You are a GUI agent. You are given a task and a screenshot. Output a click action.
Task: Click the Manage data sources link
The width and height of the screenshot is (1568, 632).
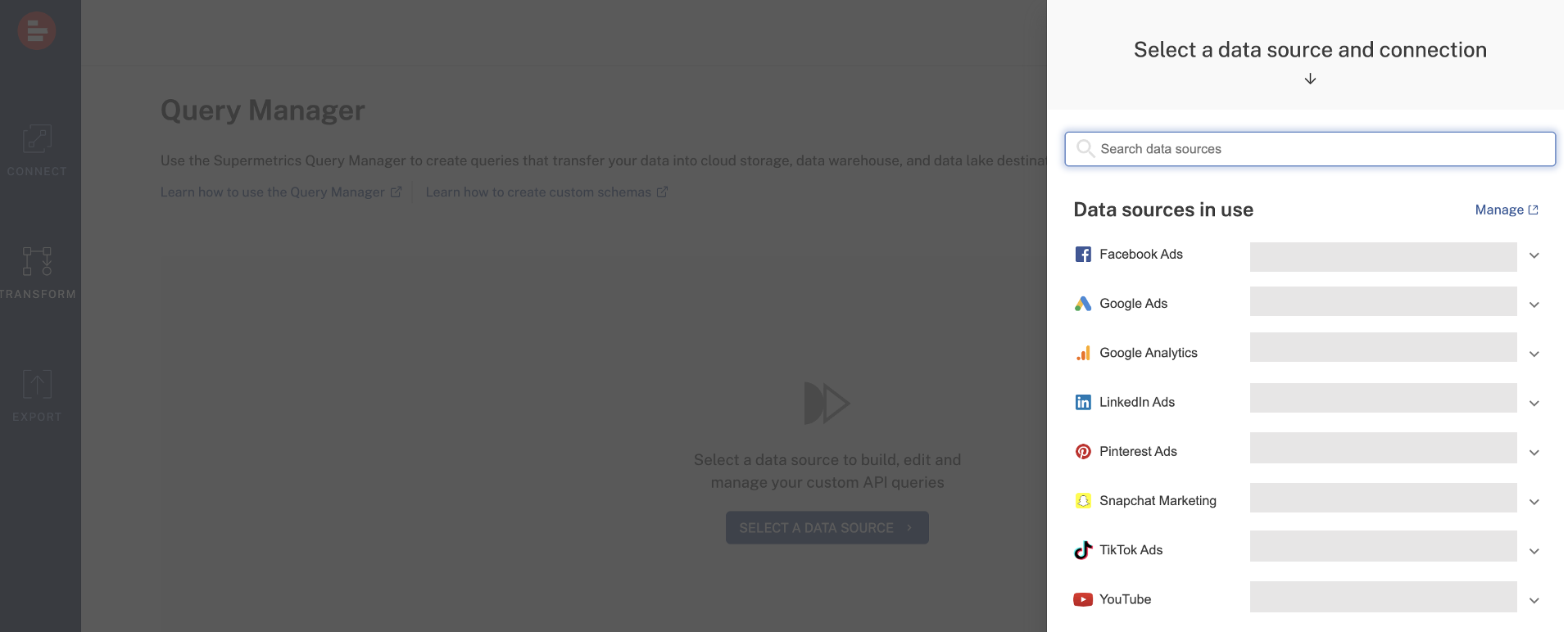[x=1506, y=210]
